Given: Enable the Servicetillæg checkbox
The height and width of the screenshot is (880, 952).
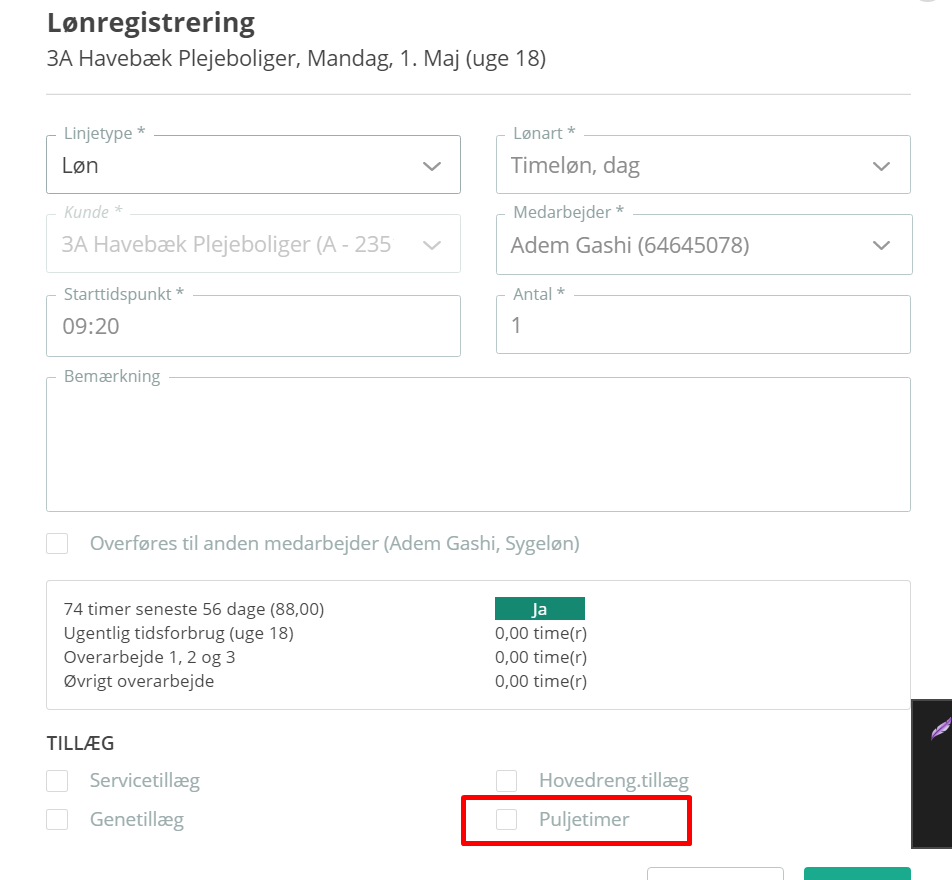Looking at the screenshot, I should (57, 781).
